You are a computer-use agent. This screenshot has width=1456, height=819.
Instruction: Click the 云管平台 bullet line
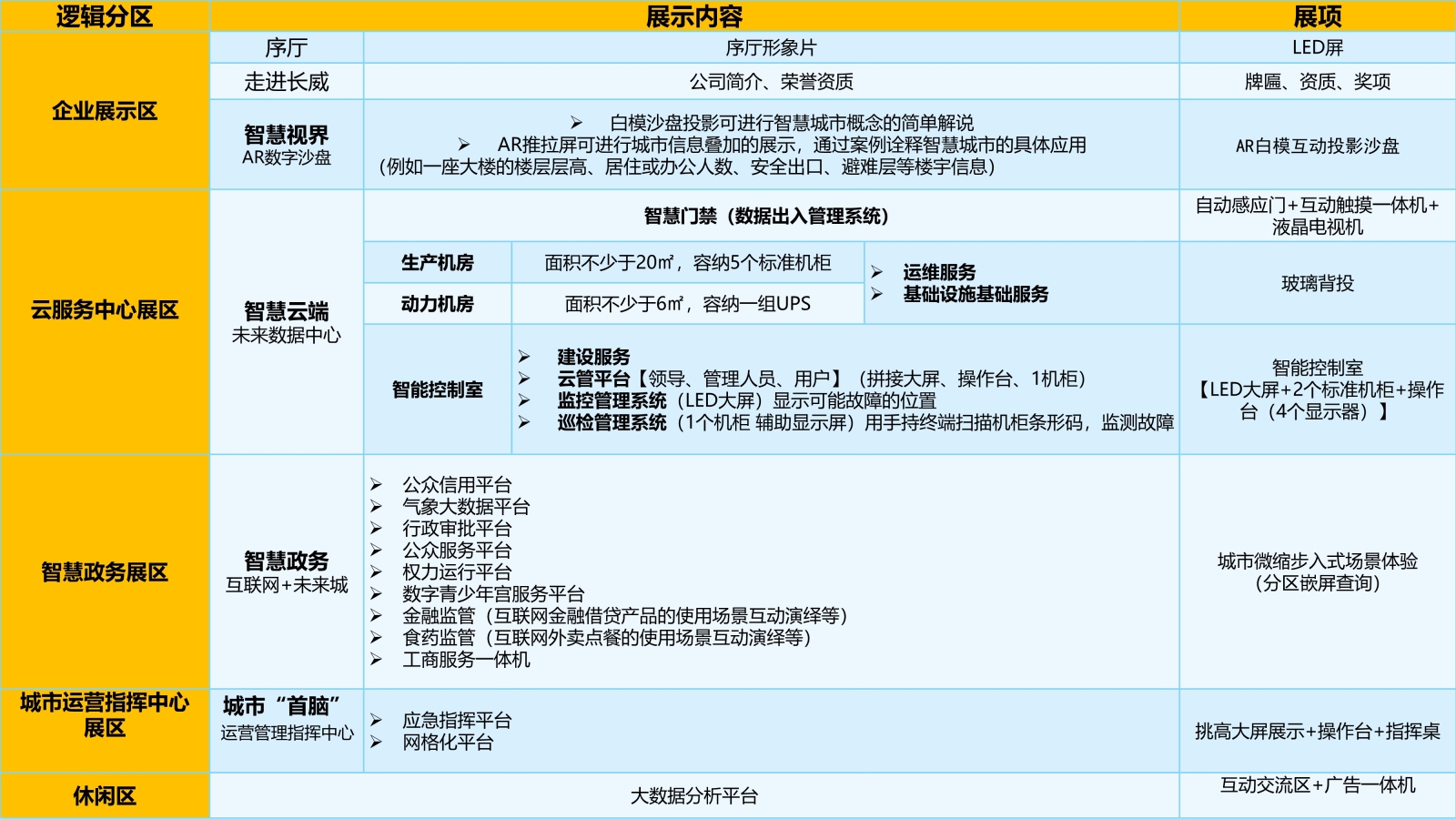tap(803, 379)
